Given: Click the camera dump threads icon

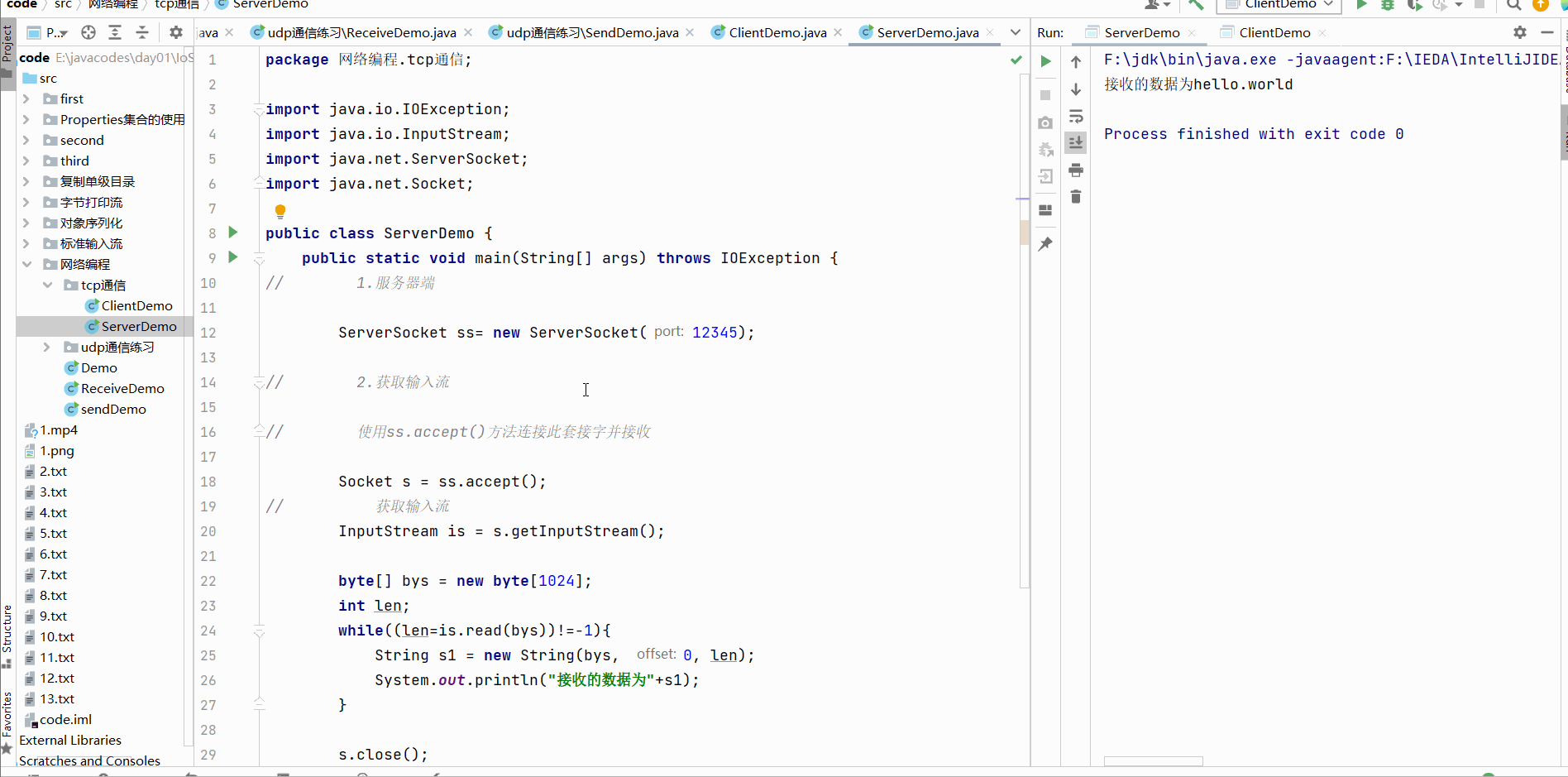Looking at the screenshot, I should (1045, 122).
